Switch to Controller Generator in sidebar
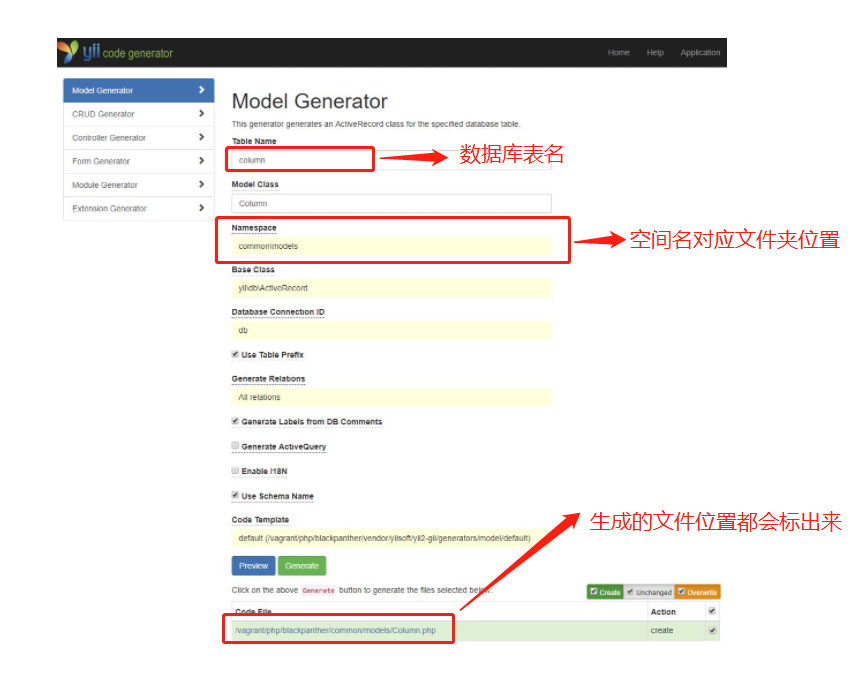Image resolution: width=868 pixels, height=680 pixels. point(139,137)
